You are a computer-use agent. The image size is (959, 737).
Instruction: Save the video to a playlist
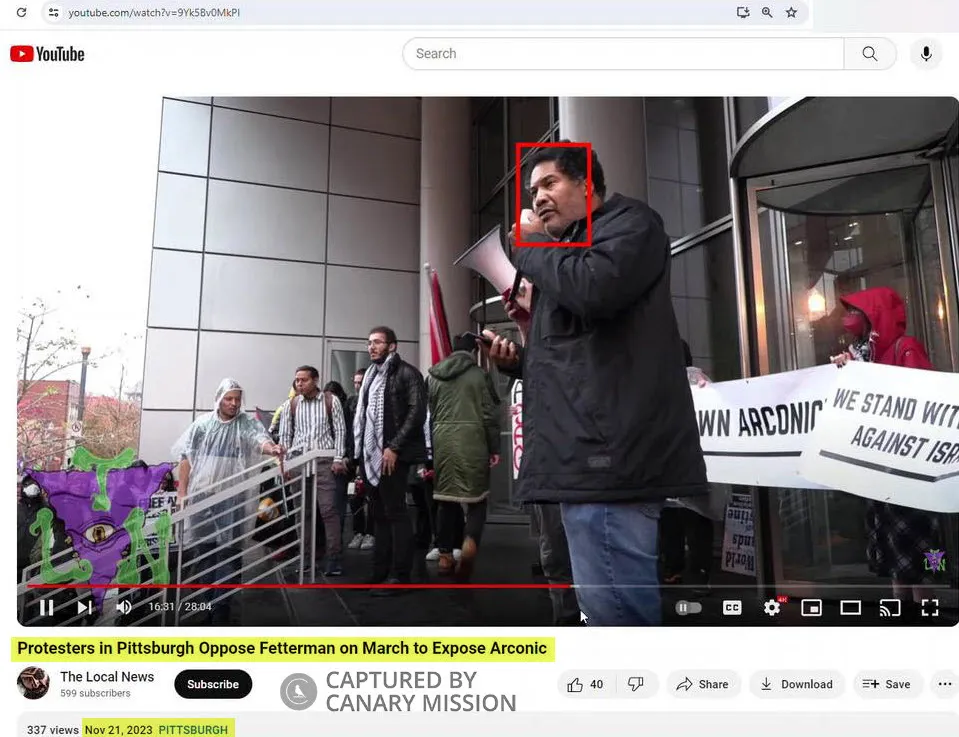(x=886, y=684)
